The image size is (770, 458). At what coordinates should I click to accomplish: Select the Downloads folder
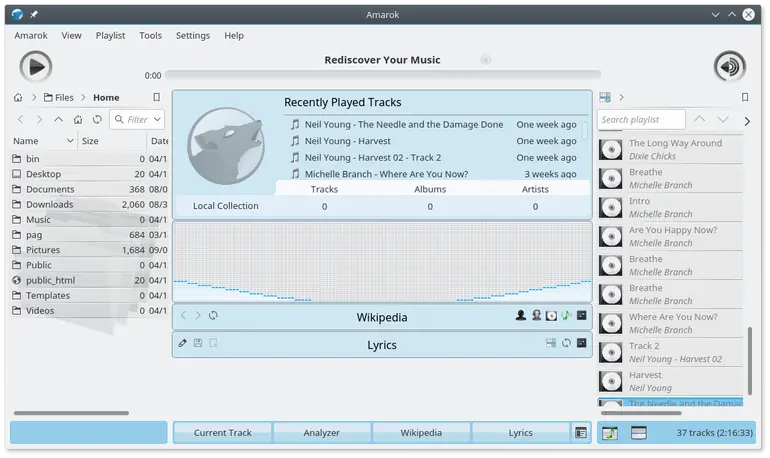point(89,204)
